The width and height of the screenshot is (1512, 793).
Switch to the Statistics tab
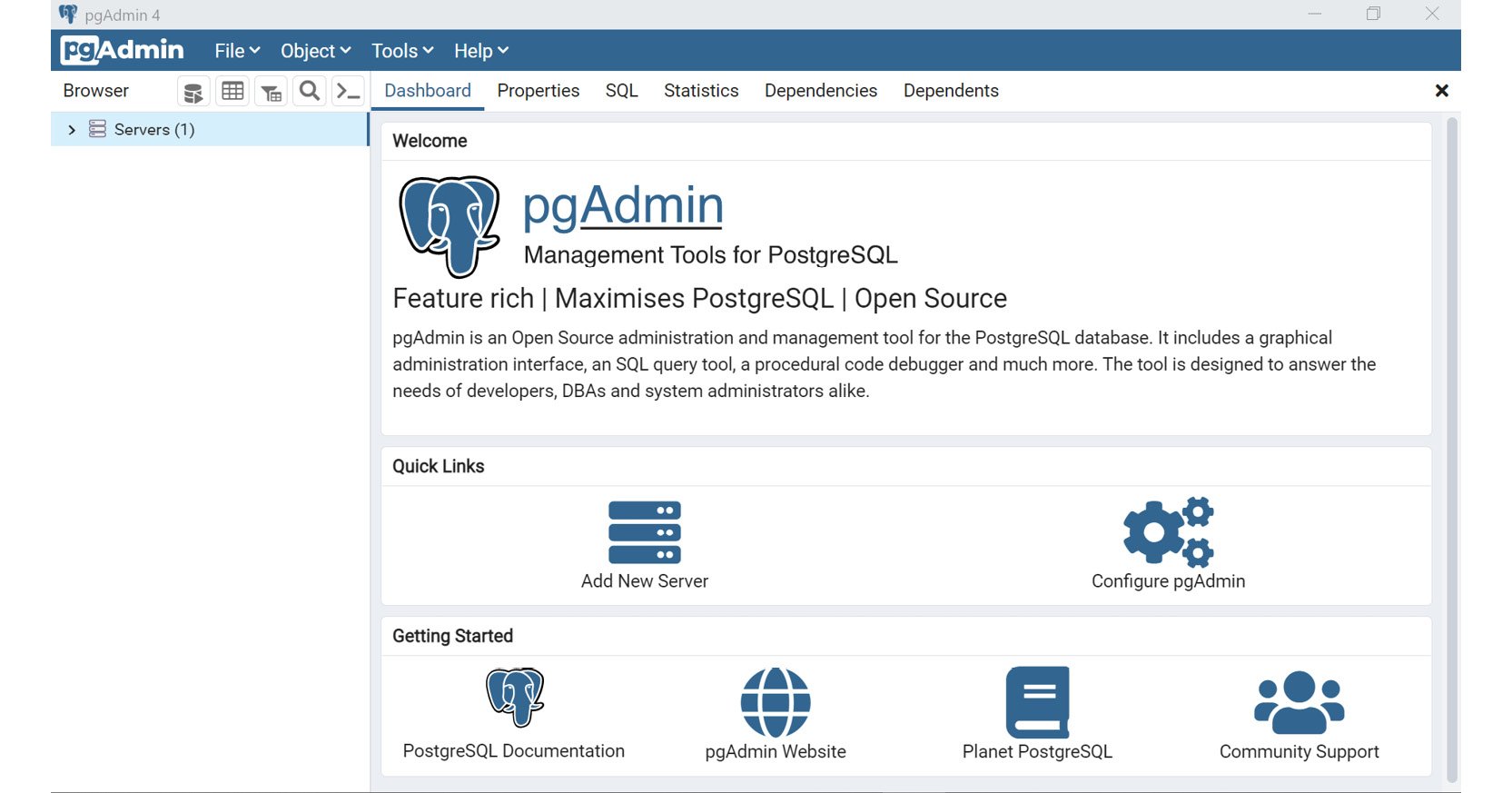pyautogui.click(x=701, y=91)
